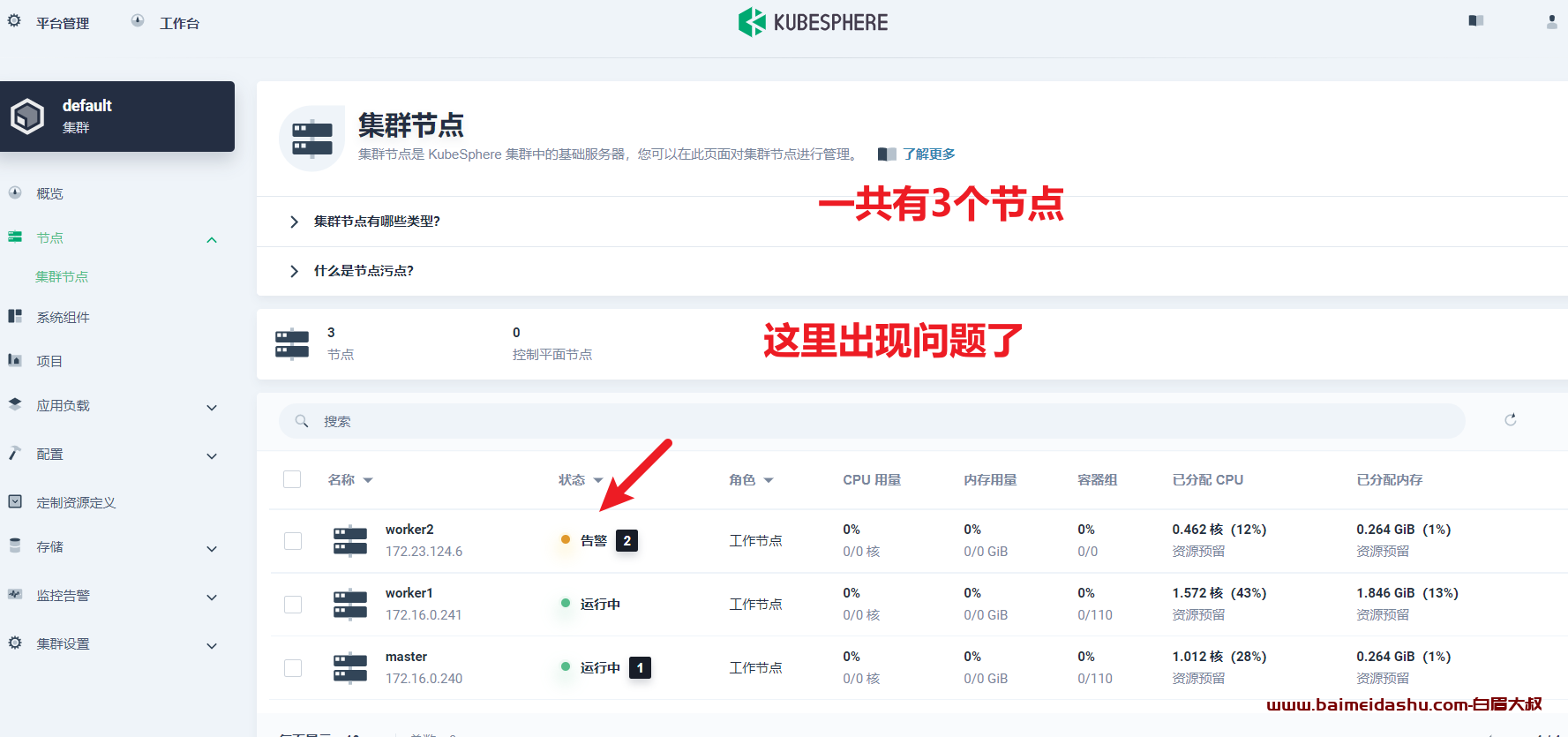Click the worker2 node server icon
This screenshot has width=1568, height=737.
click(350, 540)
